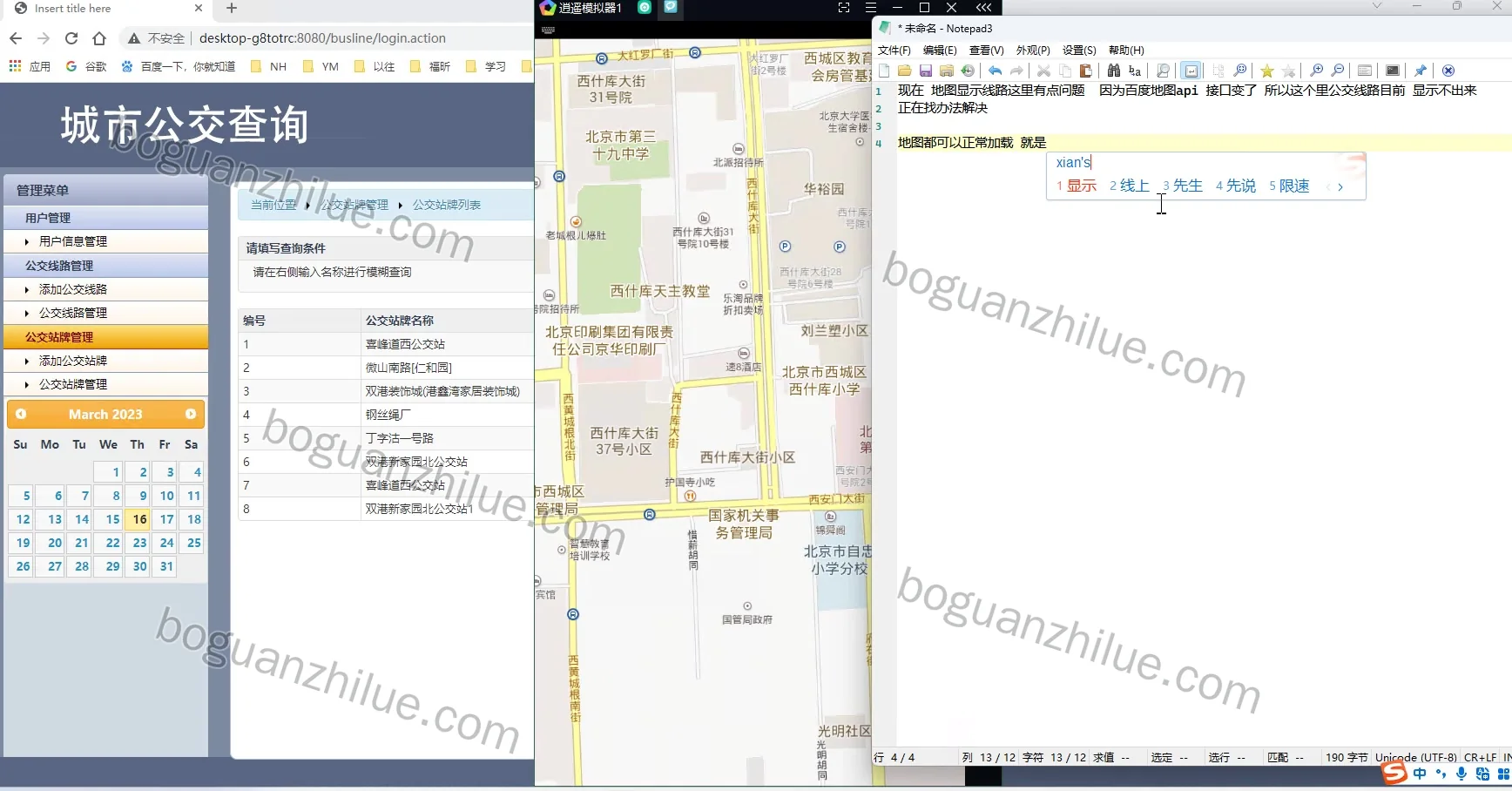Image resolution: width=1512 pixels, height=791 pixels.
Task: Open the NH bookmark folder
Action: click(268, 66)
